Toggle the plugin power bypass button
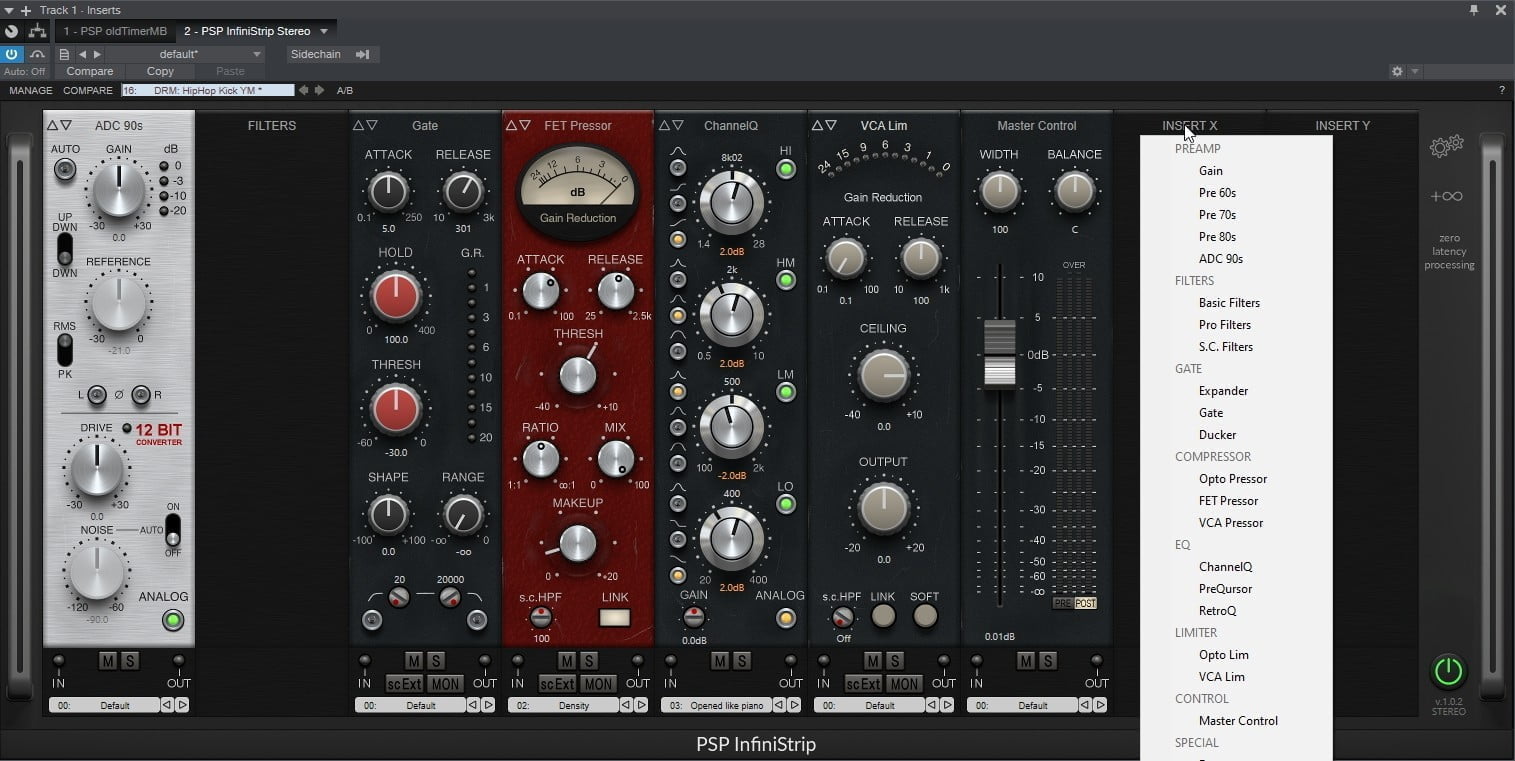The image size is (1515, 761). point(12,54)
